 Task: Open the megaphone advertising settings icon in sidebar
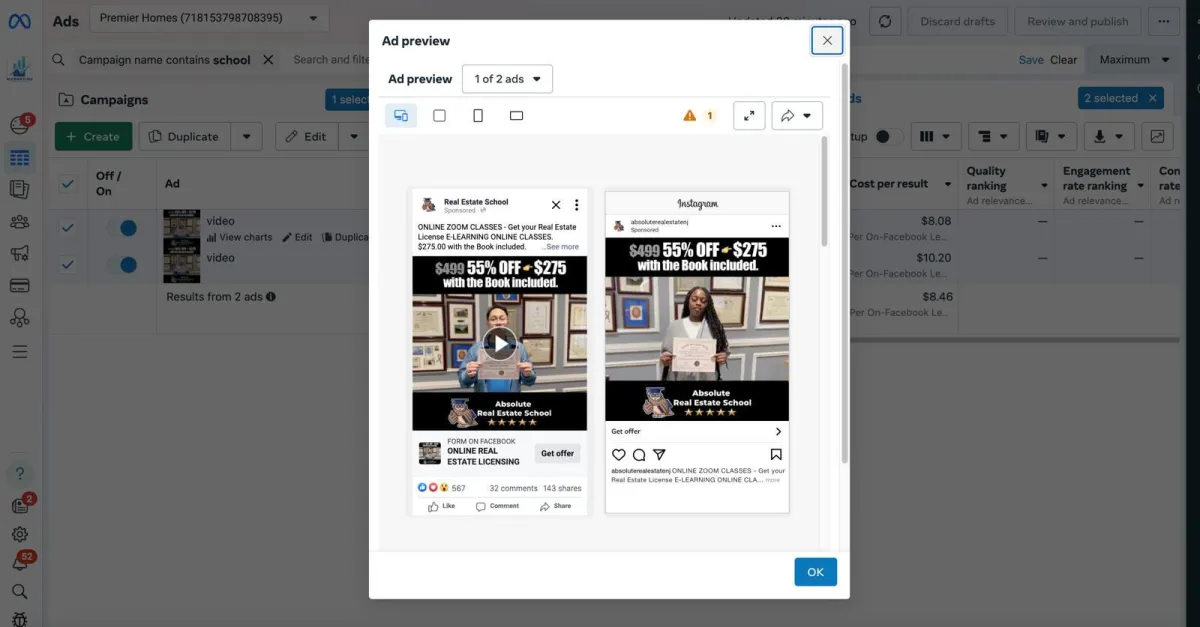(x=20, y=254)
